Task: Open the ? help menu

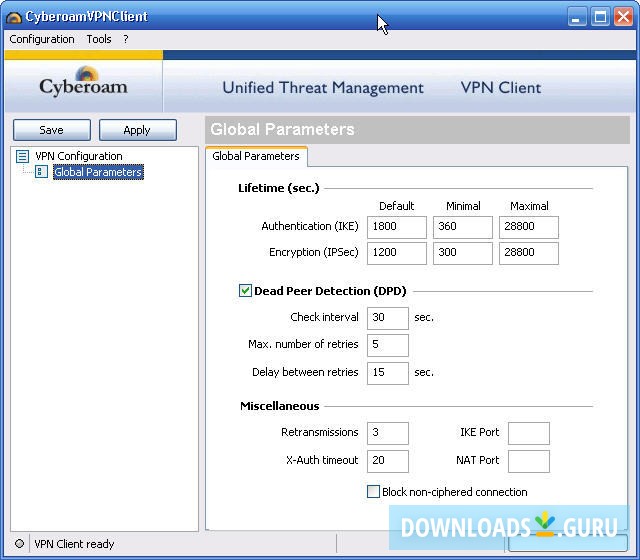Action: tap(126, 39)
